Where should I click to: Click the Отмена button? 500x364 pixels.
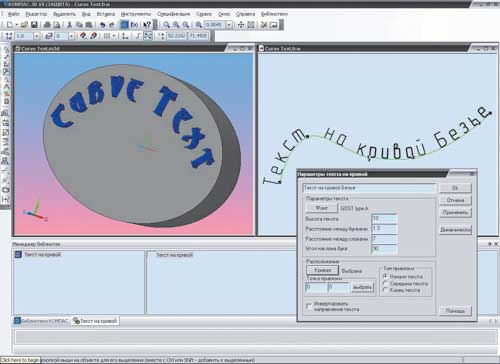455,200
